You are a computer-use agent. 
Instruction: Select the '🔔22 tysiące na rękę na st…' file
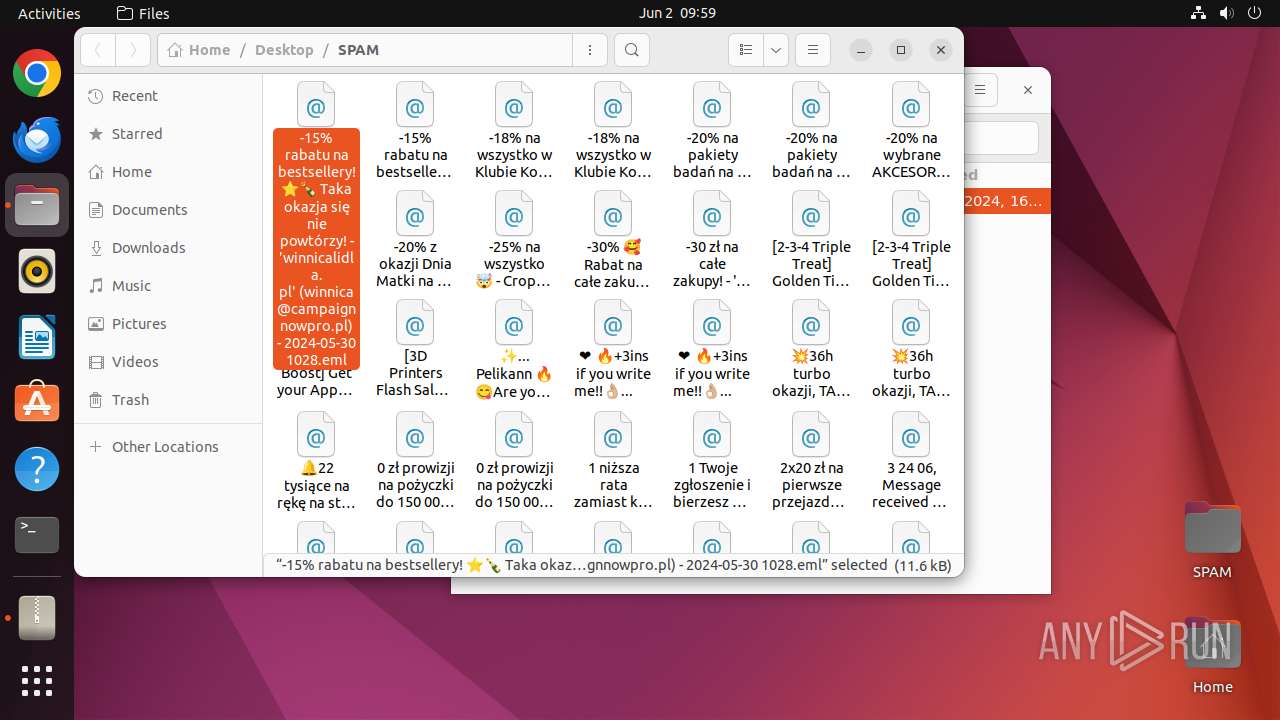tap(316, 461)
